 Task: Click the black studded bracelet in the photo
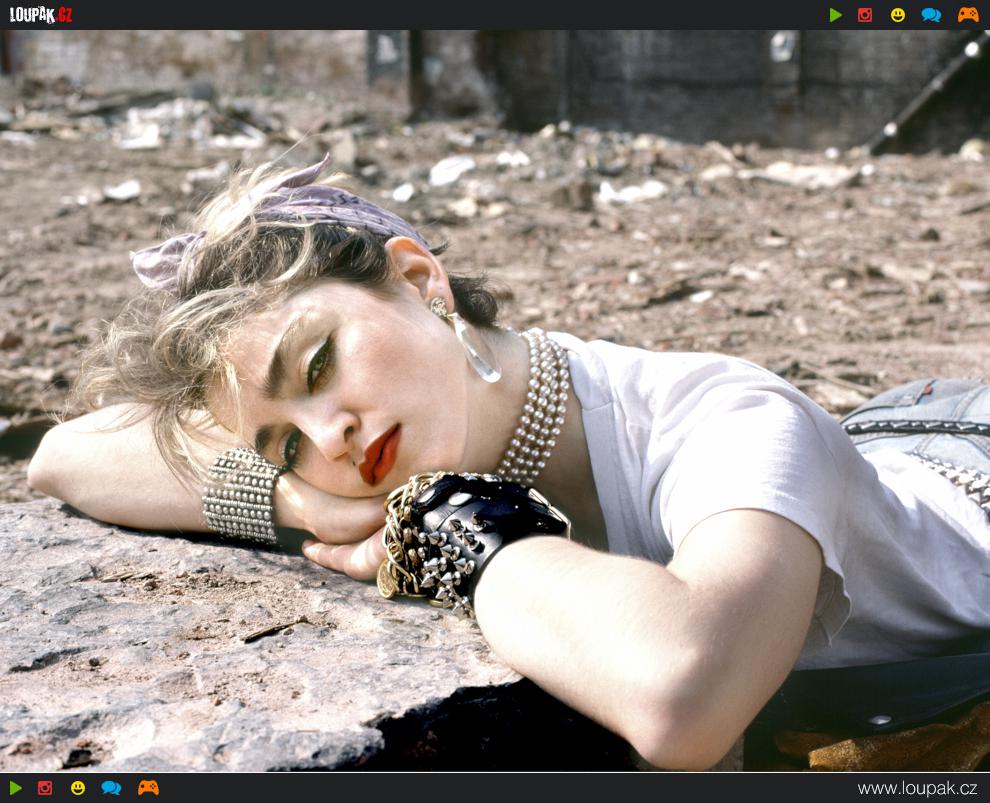(x=470, y=530)
